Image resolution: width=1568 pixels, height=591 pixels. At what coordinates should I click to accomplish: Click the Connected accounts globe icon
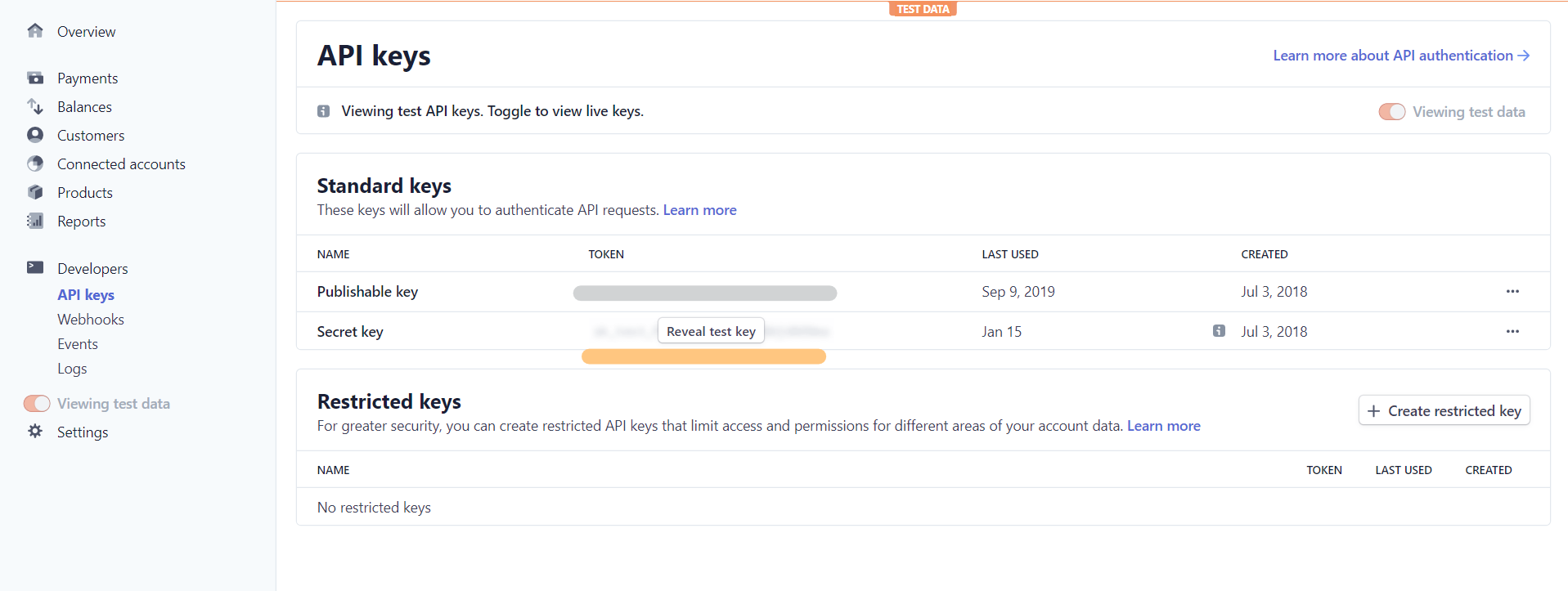tap(35, 163)
